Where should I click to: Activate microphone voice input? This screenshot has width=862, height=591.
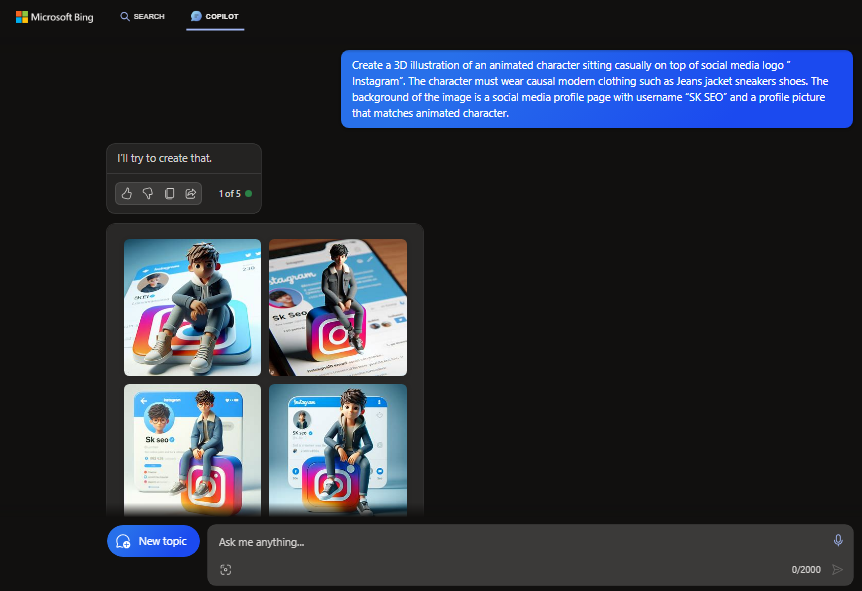838,540
